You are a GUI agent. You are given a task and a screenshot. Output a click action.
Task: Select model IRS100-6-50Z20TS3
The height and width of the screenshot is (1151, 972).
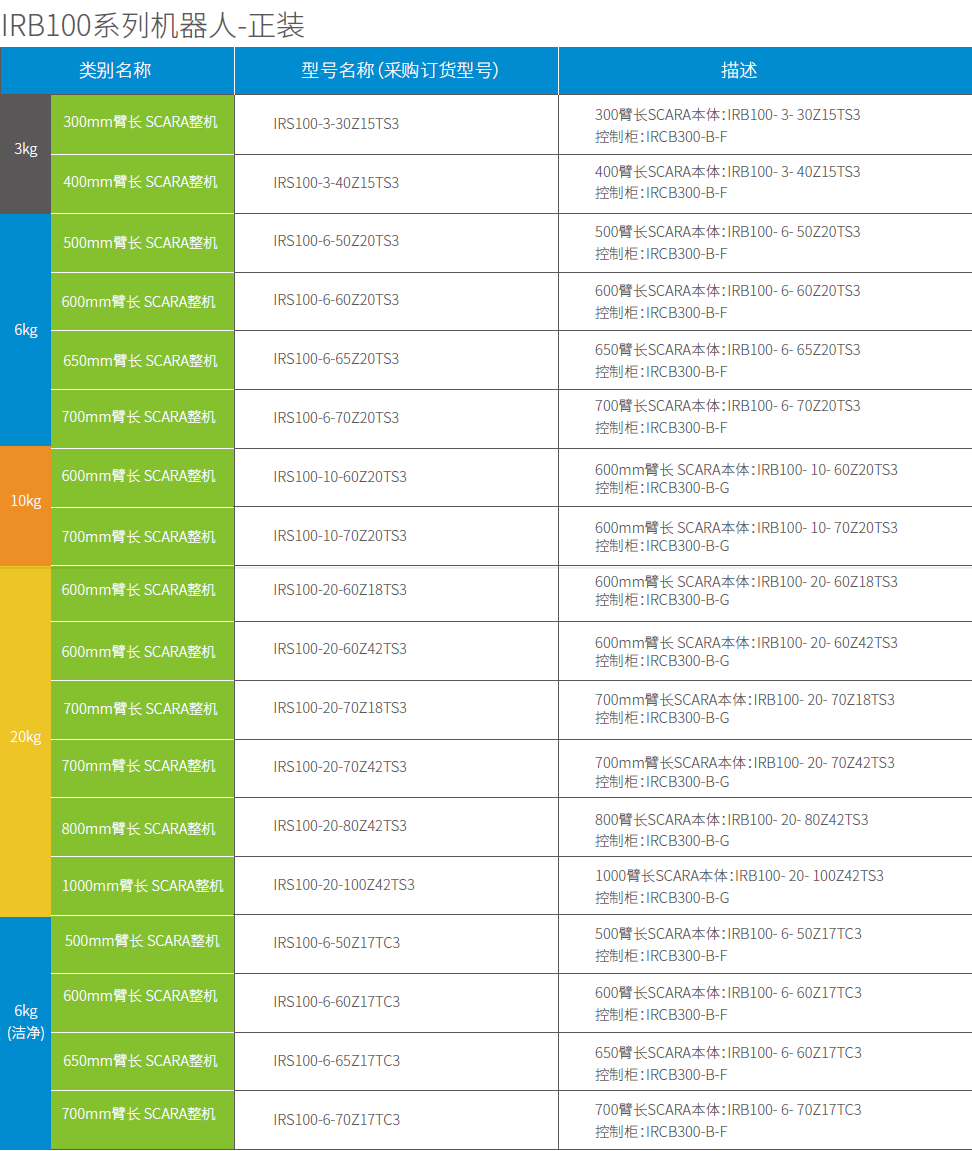coord(336,242)
